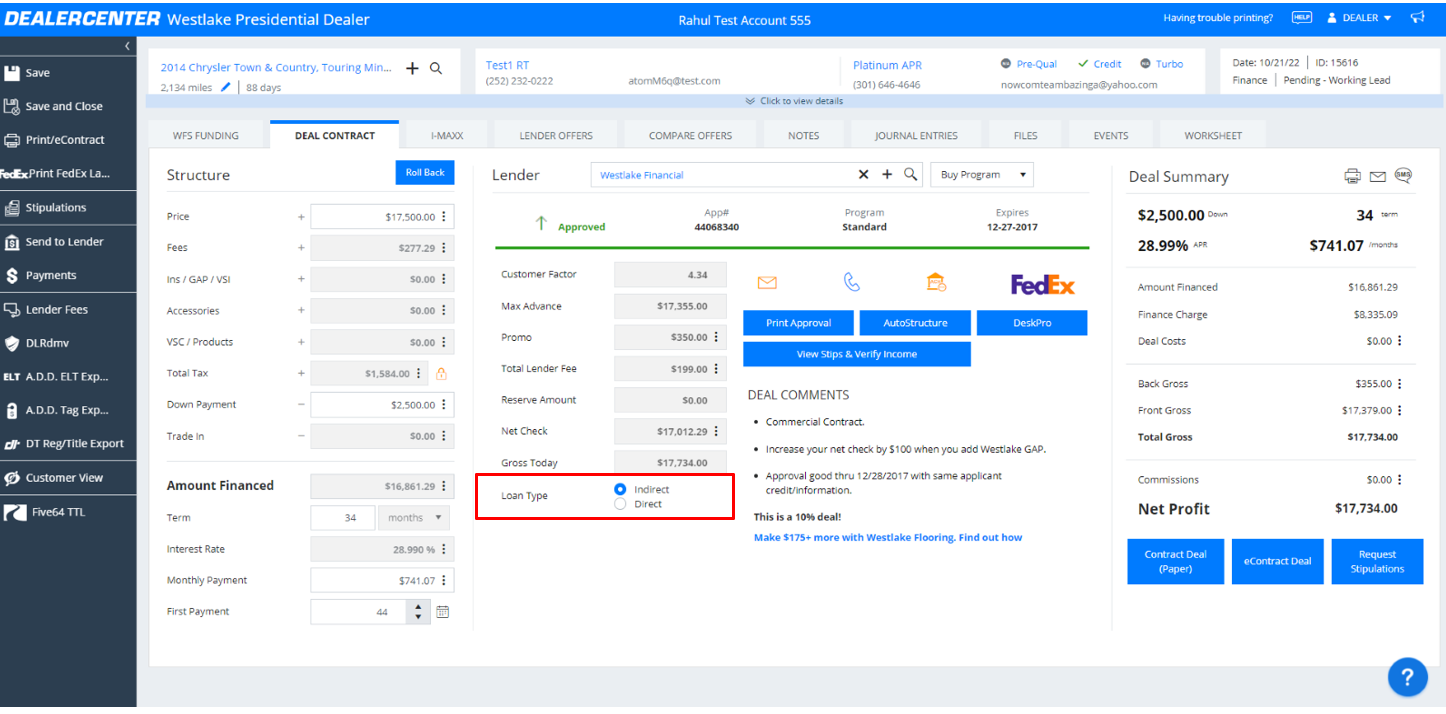
Task: Open A.D.D. Tag Export sidebar item
Action: [x=67, y=410]
